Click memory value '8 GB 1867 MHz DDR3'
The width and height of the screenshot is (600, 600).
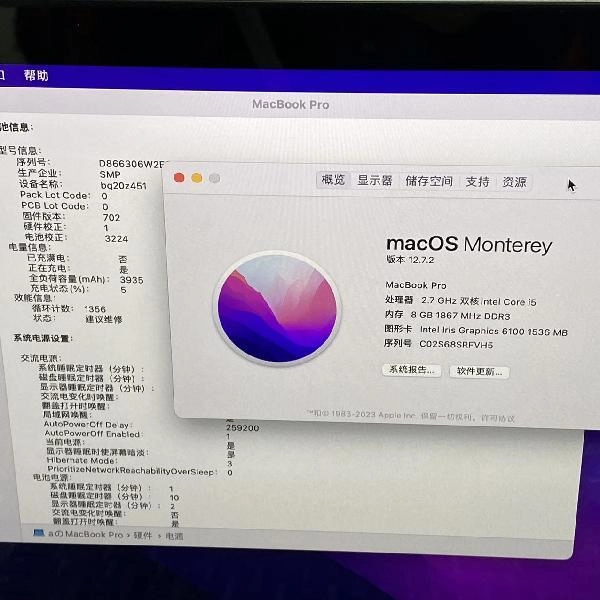(460, 316)
